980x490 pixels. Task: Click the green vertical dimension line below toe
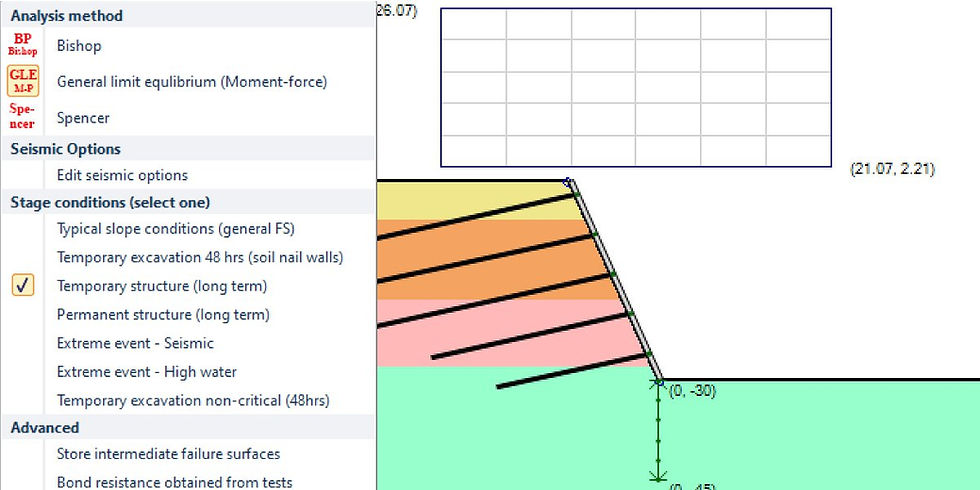pyautogui.click(x=658, y=431)
